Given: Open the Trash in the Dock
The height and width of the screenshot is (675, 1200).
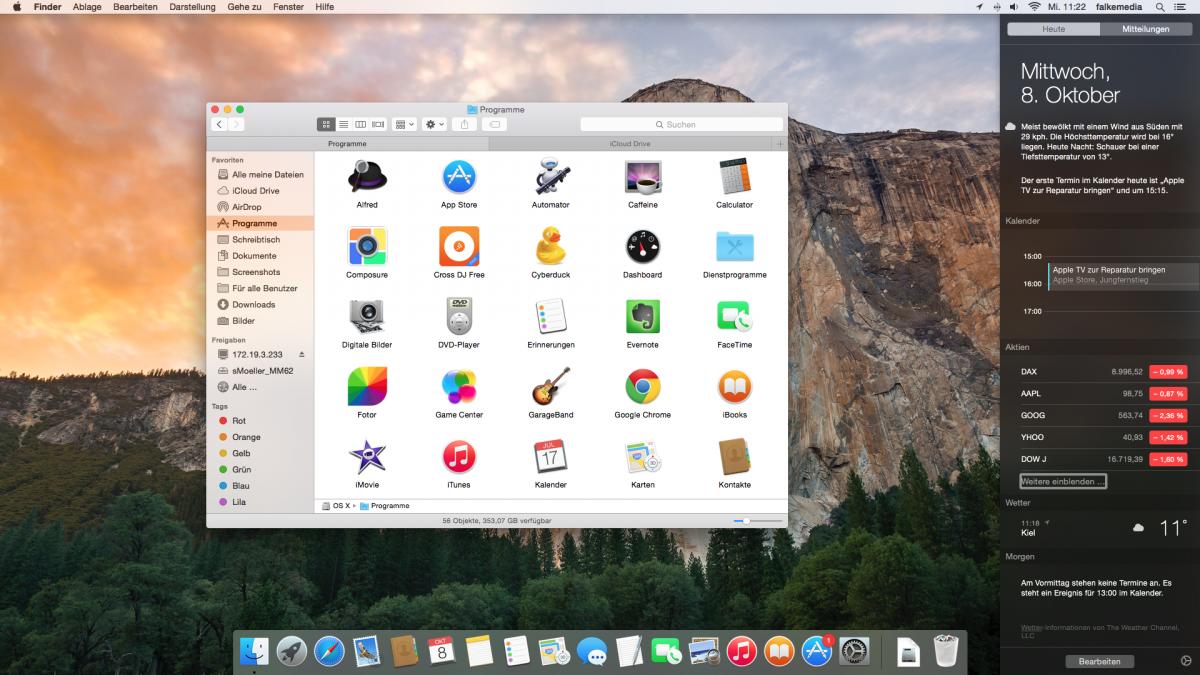Looking at the screenshot, I should [945, 651].
